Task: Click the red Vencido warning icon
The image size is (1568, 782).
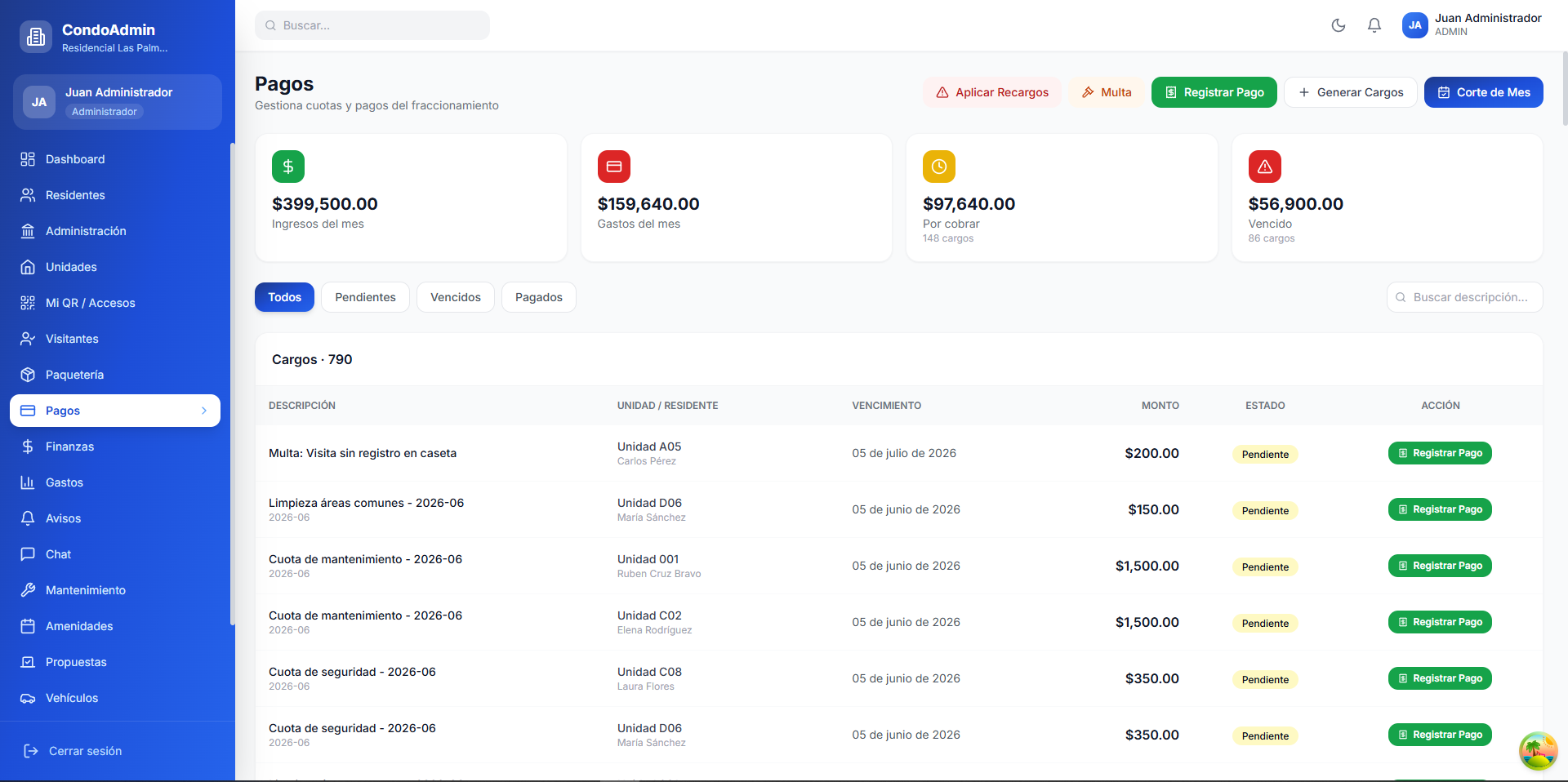Action: coord(1264,167)
